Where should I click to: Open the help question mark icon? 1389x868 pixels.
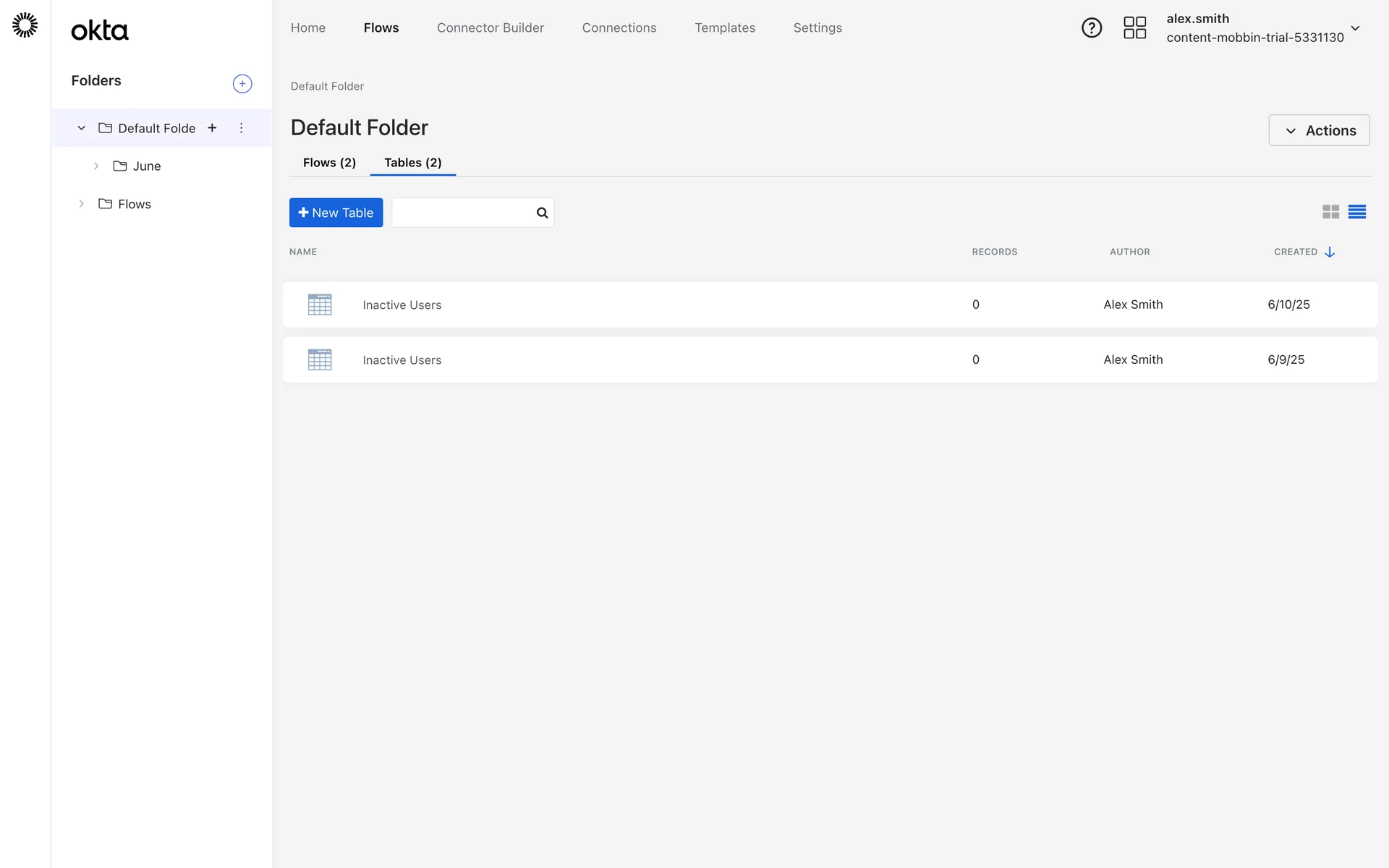coord(1091,28)
